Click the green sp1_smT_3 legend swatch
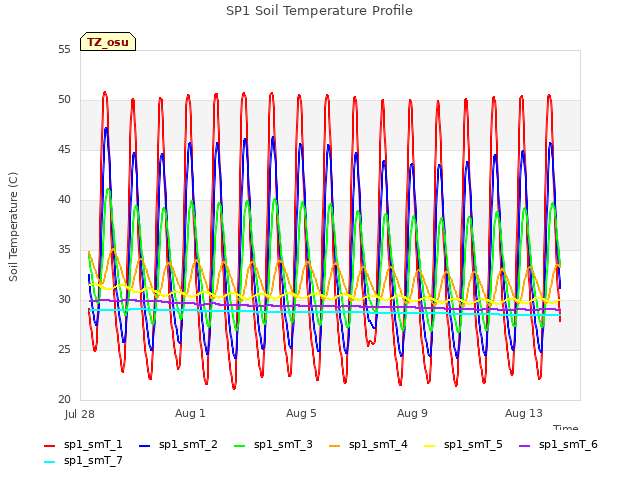This screenshot has height=480, width=640. 240,446
